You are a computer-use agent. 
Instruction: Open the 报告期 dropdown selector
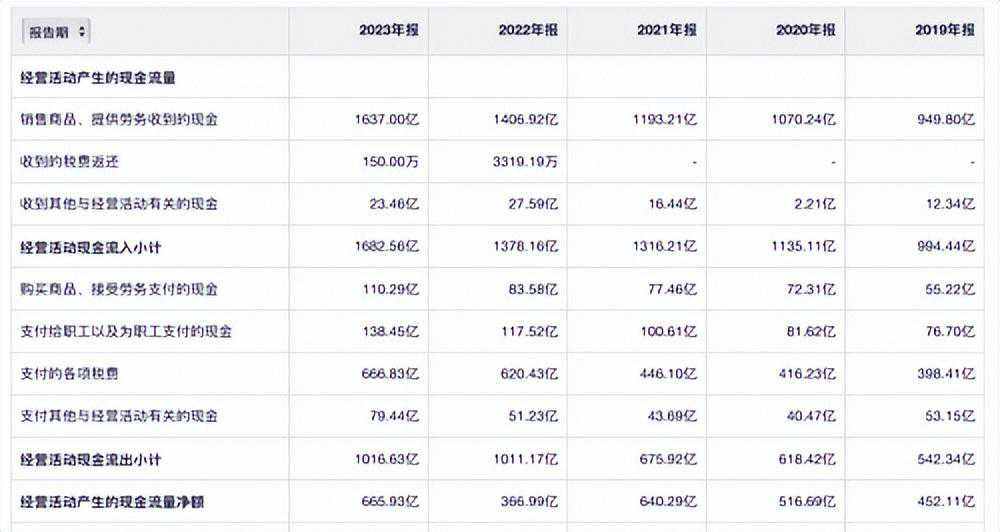(57, 32)
